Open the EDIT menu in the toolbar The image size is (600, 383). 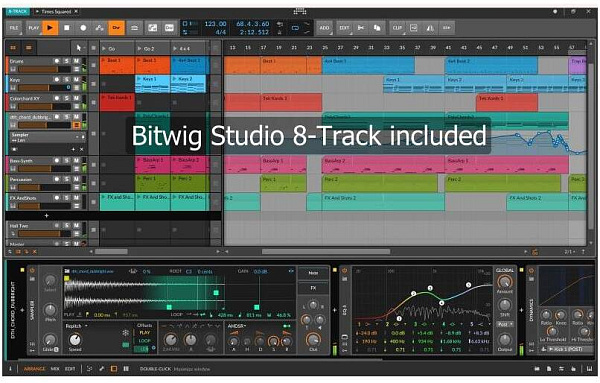344,28
